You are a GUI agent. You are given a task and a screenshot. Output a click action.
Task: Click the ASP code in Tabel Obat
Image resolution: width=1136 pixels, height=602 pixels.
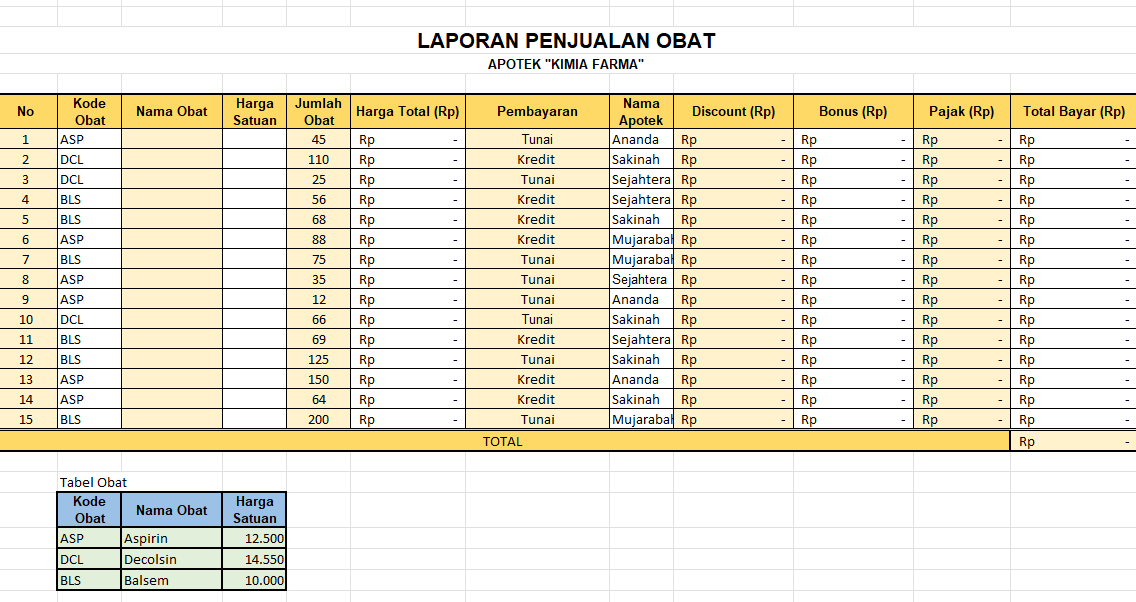pos(89,538)
